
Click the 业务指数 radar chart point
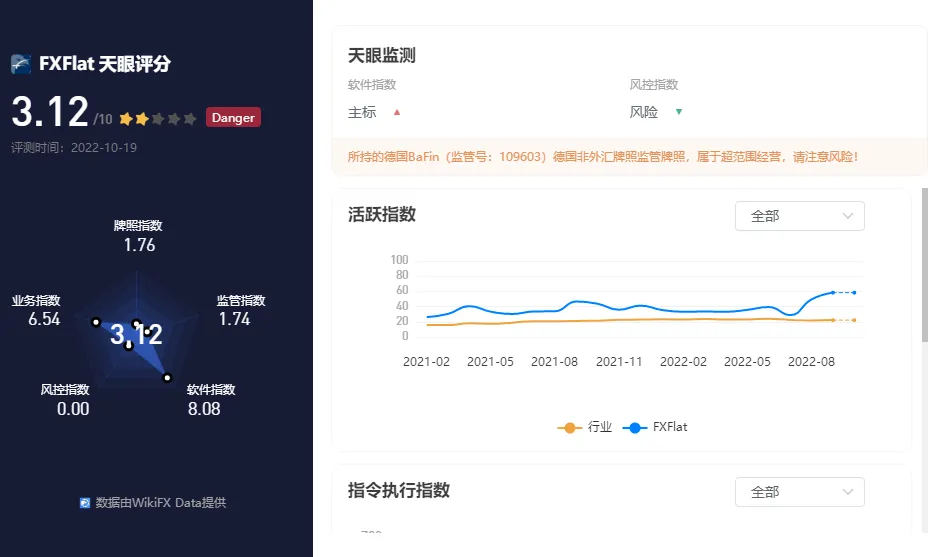click(96, 322)
